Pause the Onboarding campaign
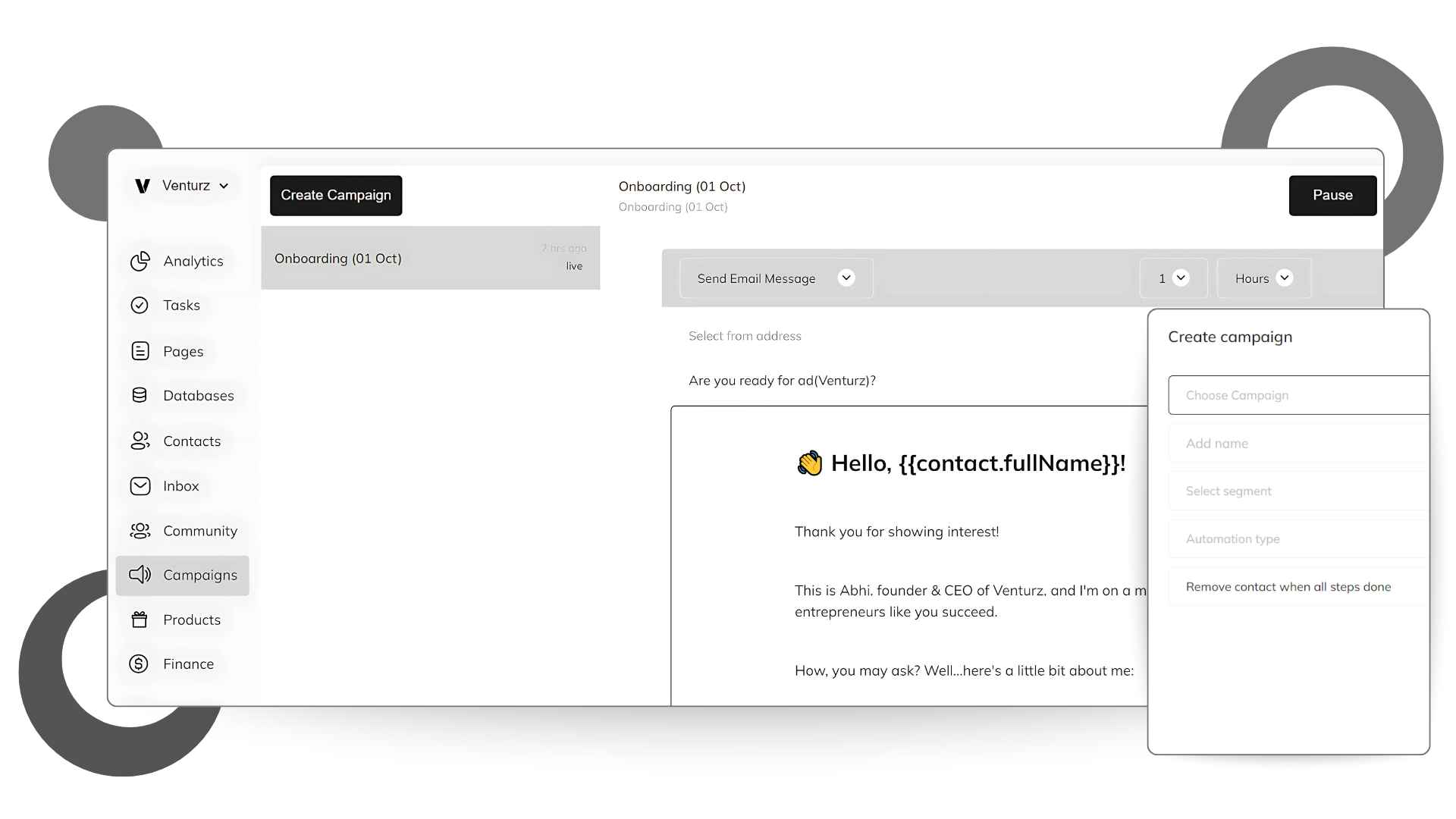Image resolution: width=1456 pixels, height=819 pixels. pyautogui.click(x=1332, y=196)
